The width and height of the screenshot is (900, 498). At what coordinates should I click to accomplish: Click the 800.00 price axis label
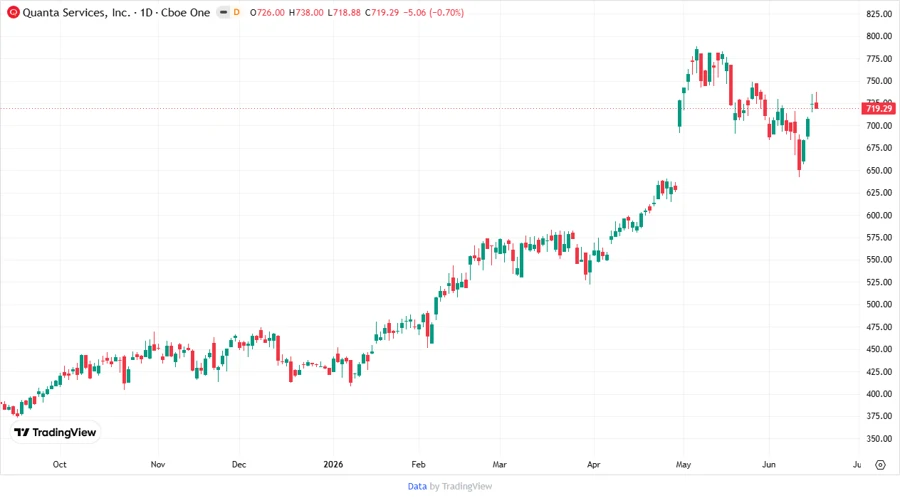[879, 36]
